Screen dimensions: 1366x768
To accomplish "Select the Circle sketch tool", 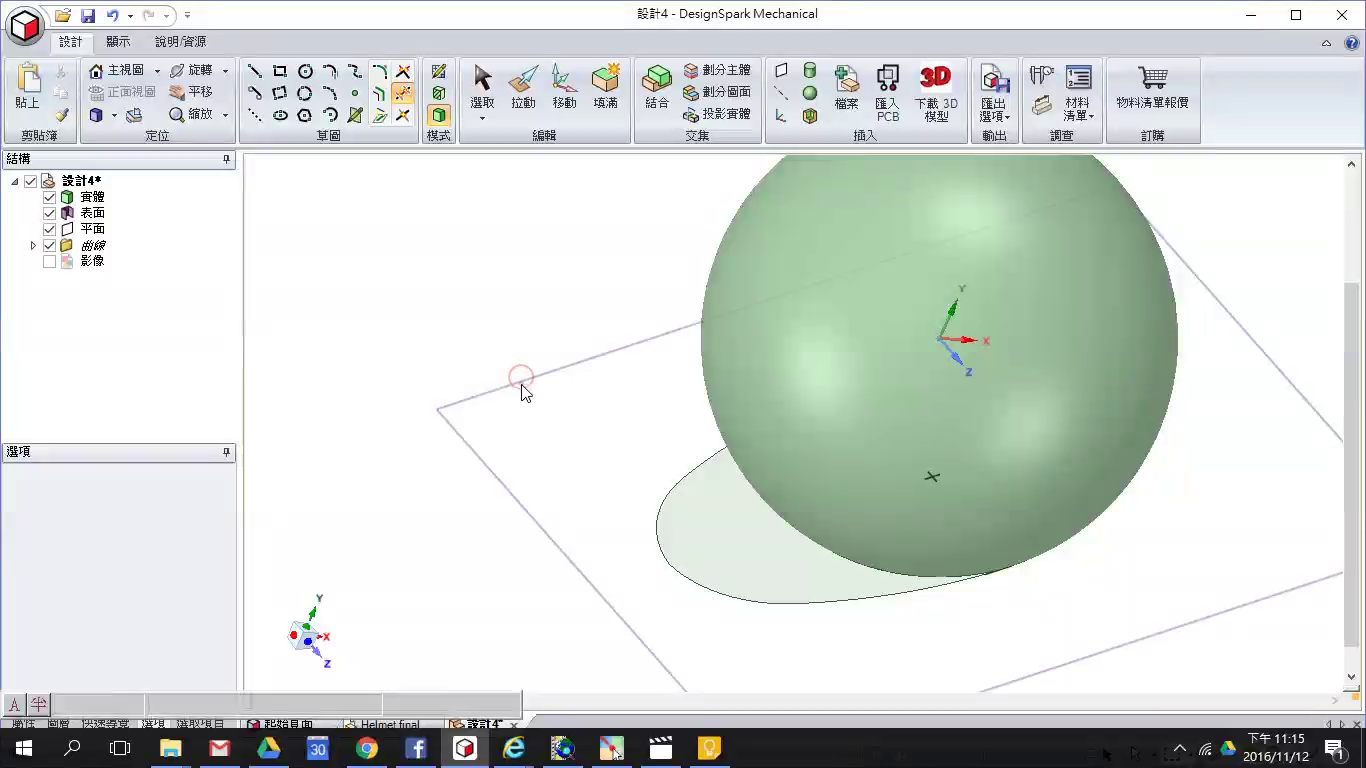I will pos(306,71).
